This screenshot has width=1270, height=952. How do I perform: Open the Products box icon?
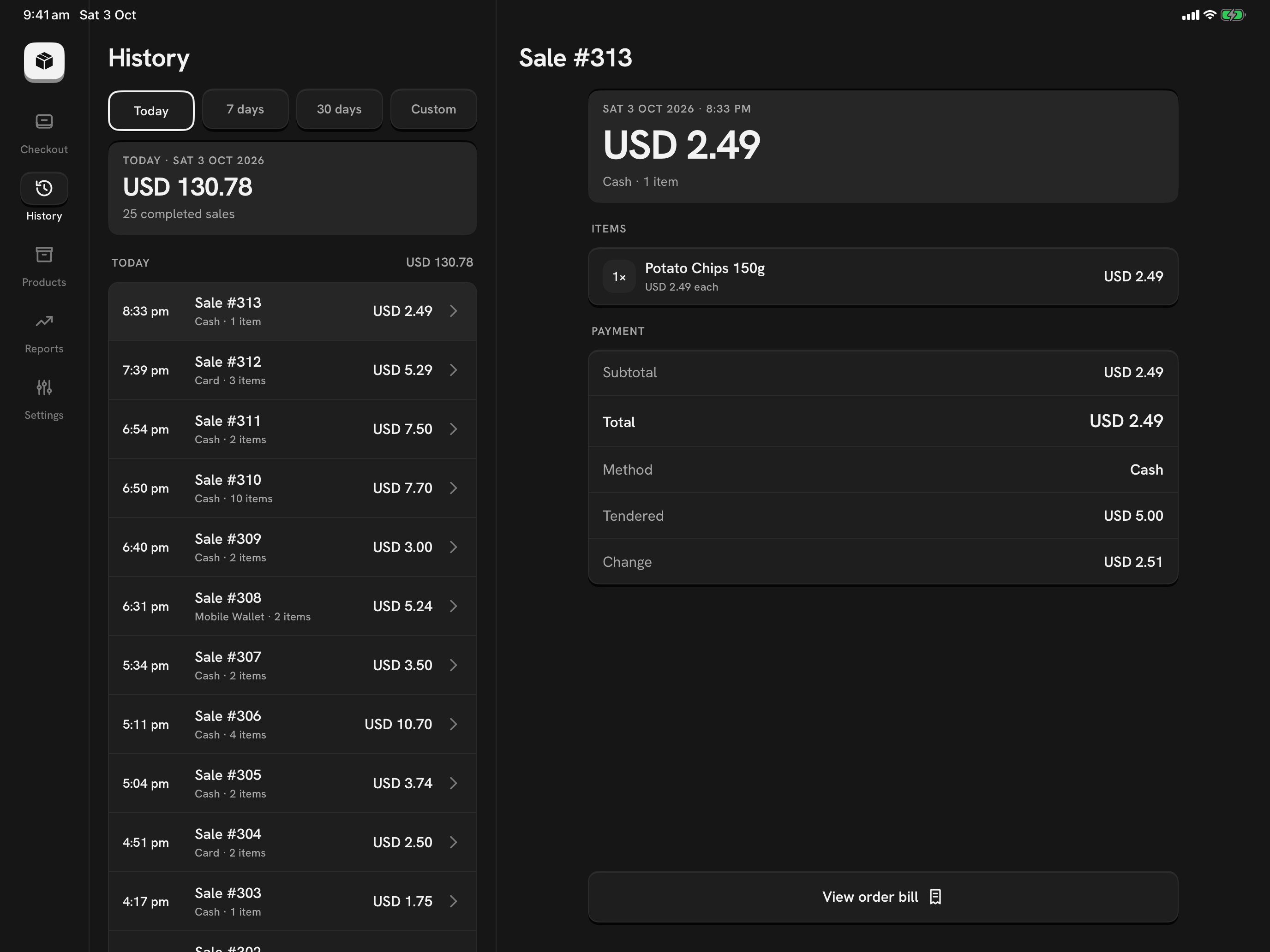[x=44, y=255]
